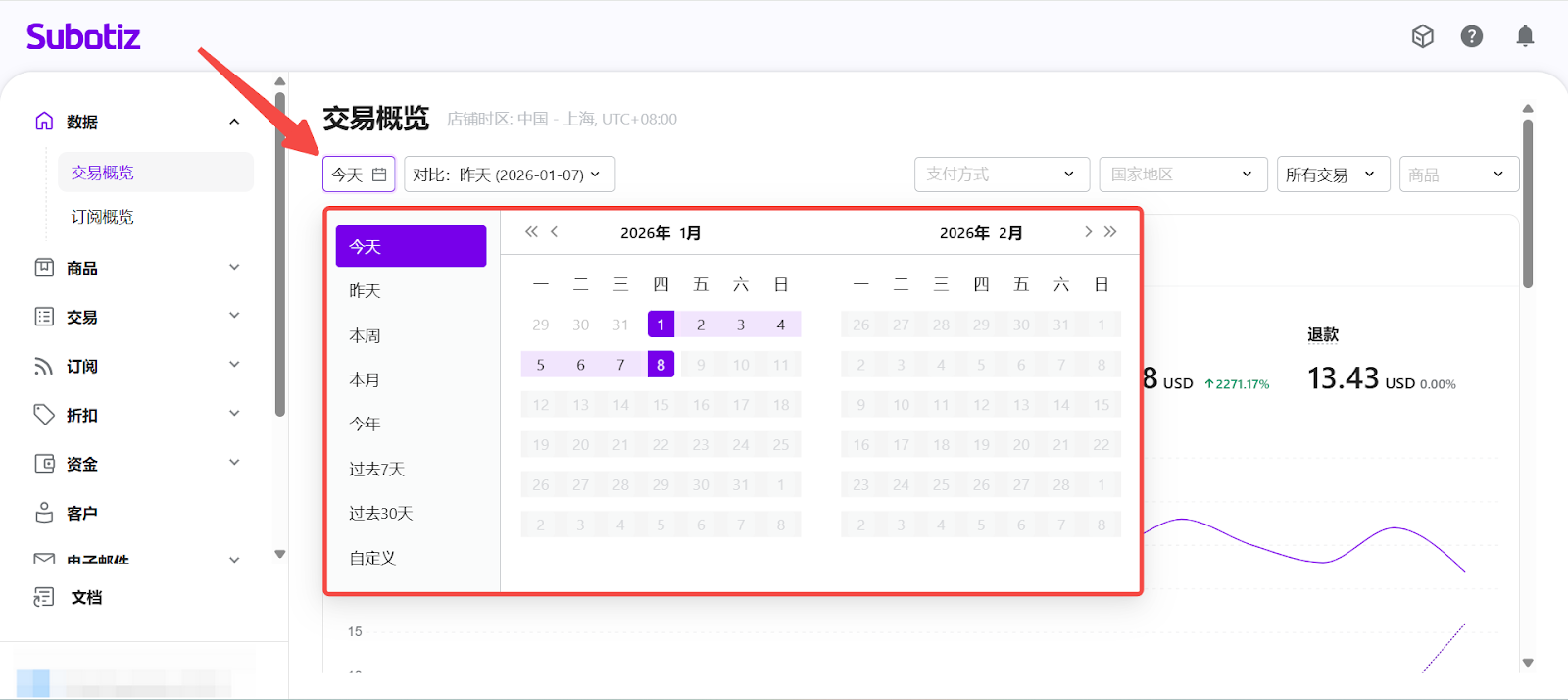Select 本月 preset option
1568x700 pixels.
(x=365, y=379)
